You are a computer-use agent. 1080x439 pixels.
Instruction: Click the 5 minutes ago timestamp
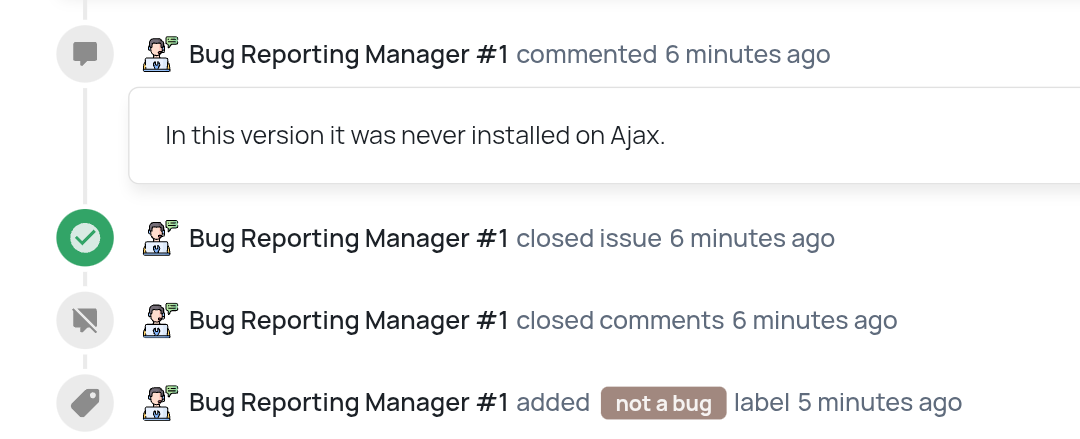879,403
